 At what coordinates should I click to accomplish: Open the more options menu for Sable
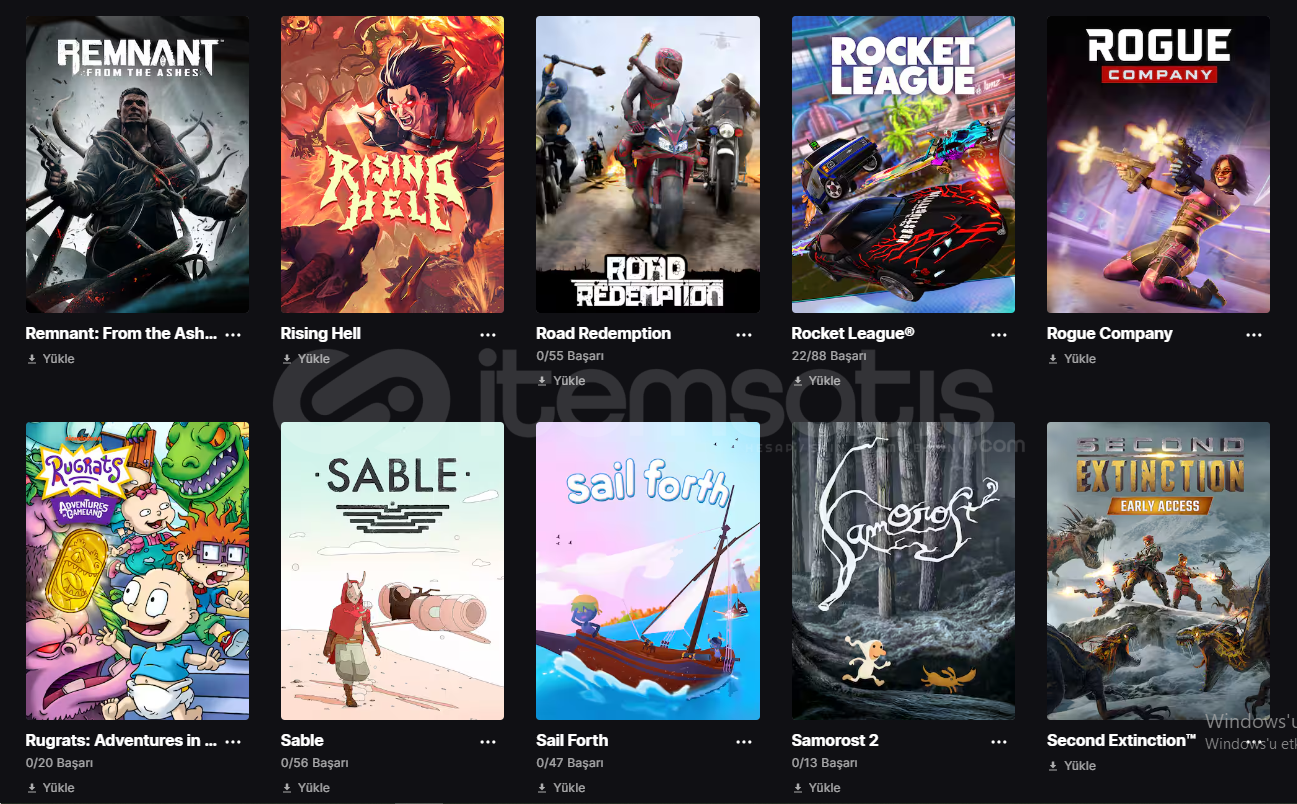(488, 741)
